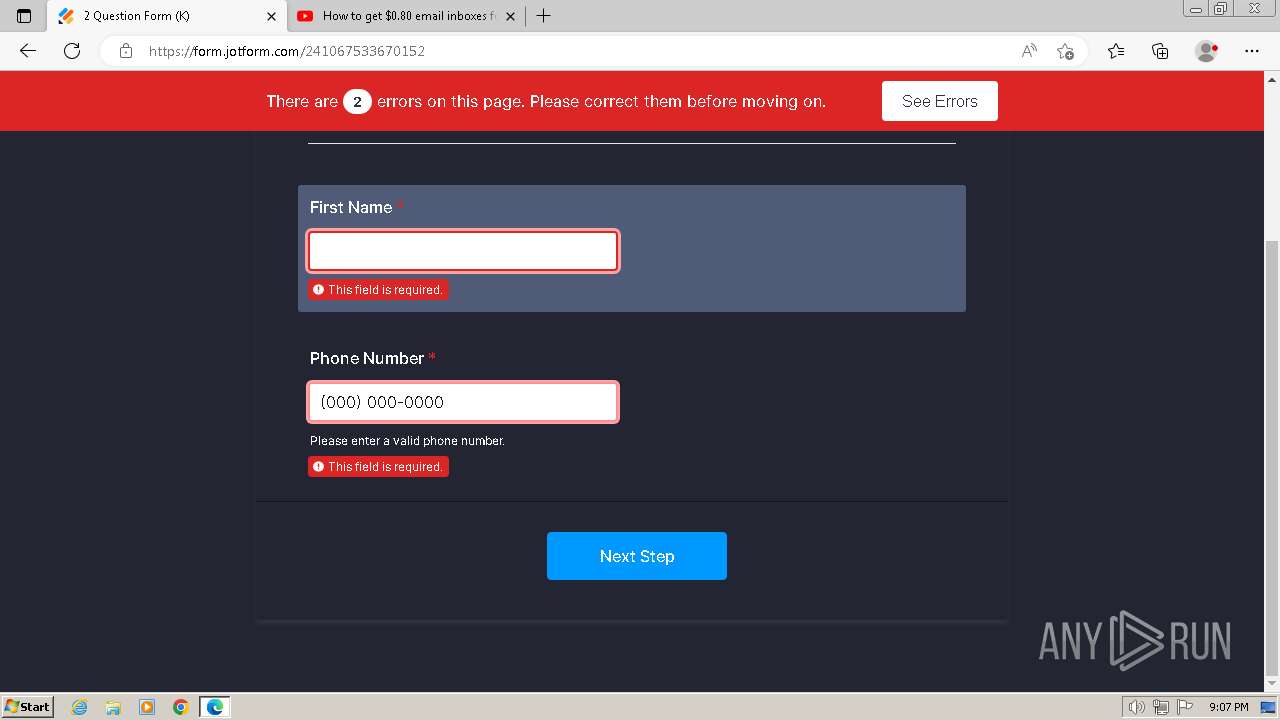
Task: Open the browser profile avatar
Action: tap(1206, 51)
